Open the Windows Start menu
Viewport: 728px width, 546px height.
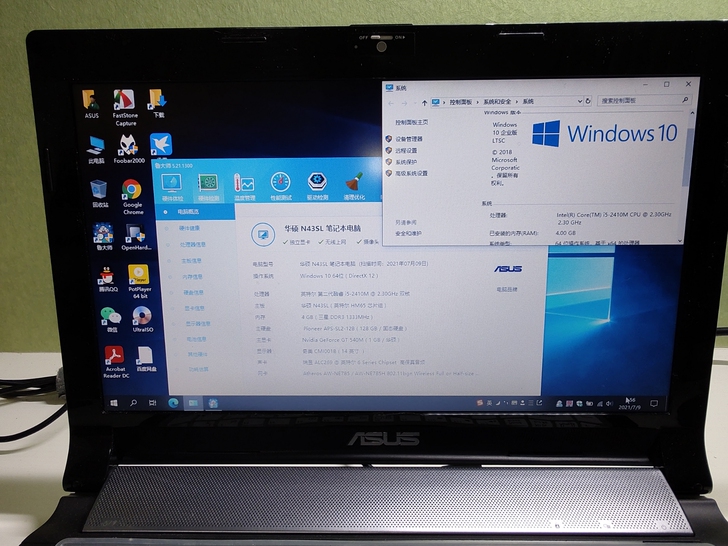click(x=114, y=403)
